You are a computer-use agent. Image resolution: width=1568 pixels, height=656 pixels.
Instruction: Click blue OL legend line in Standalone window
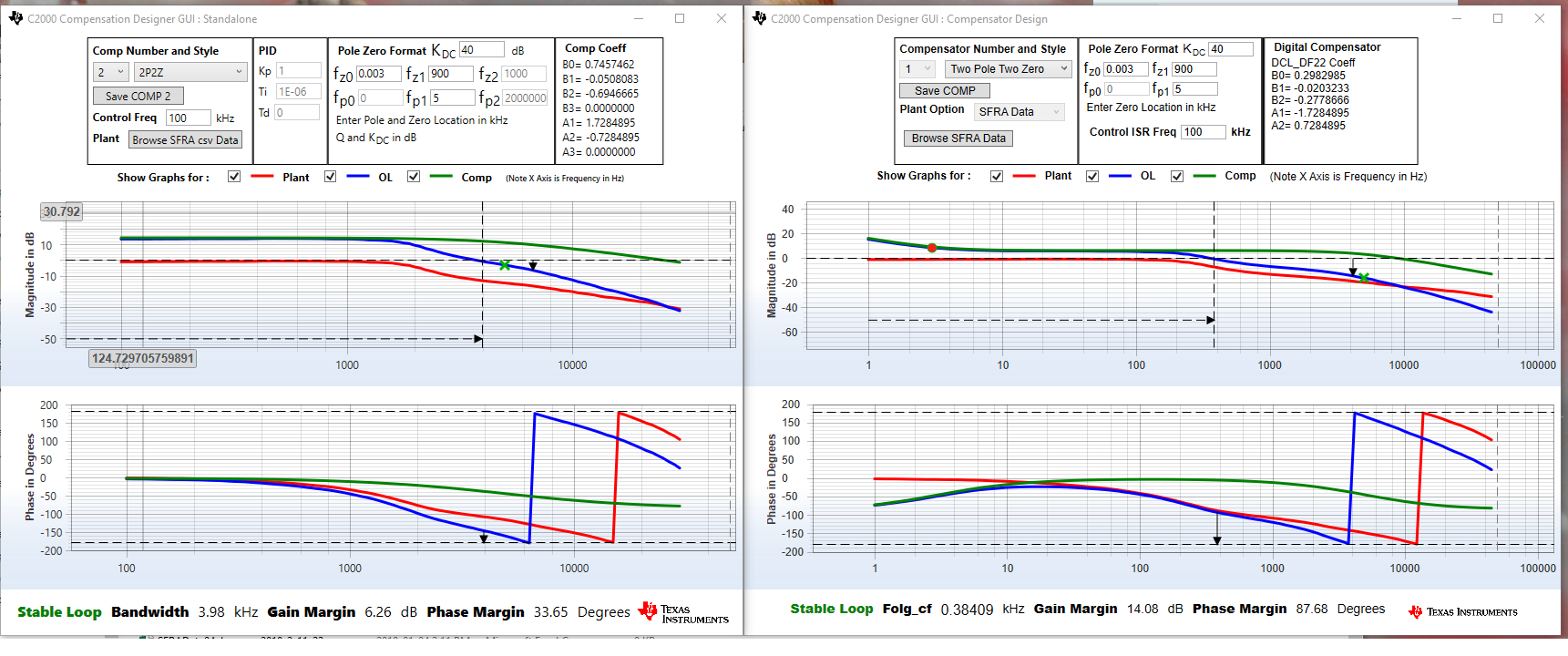(x=358, y=177)
